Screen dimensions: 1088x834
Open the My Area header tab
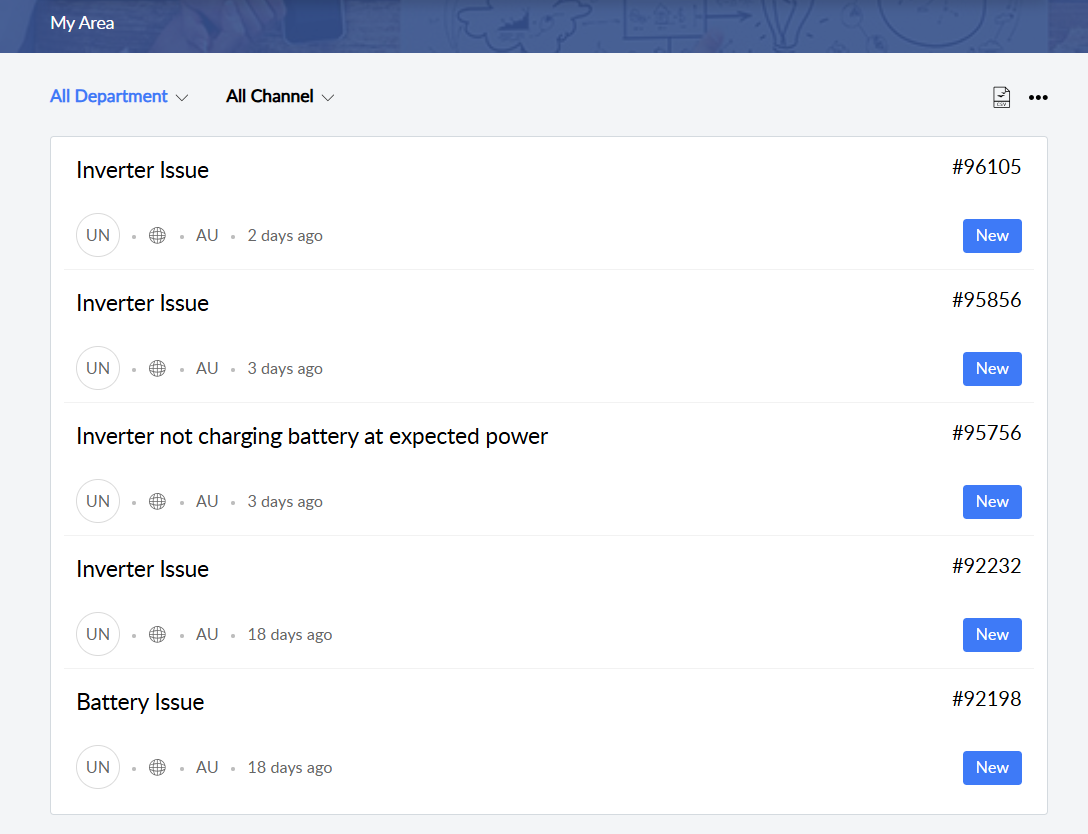[82, 23]
